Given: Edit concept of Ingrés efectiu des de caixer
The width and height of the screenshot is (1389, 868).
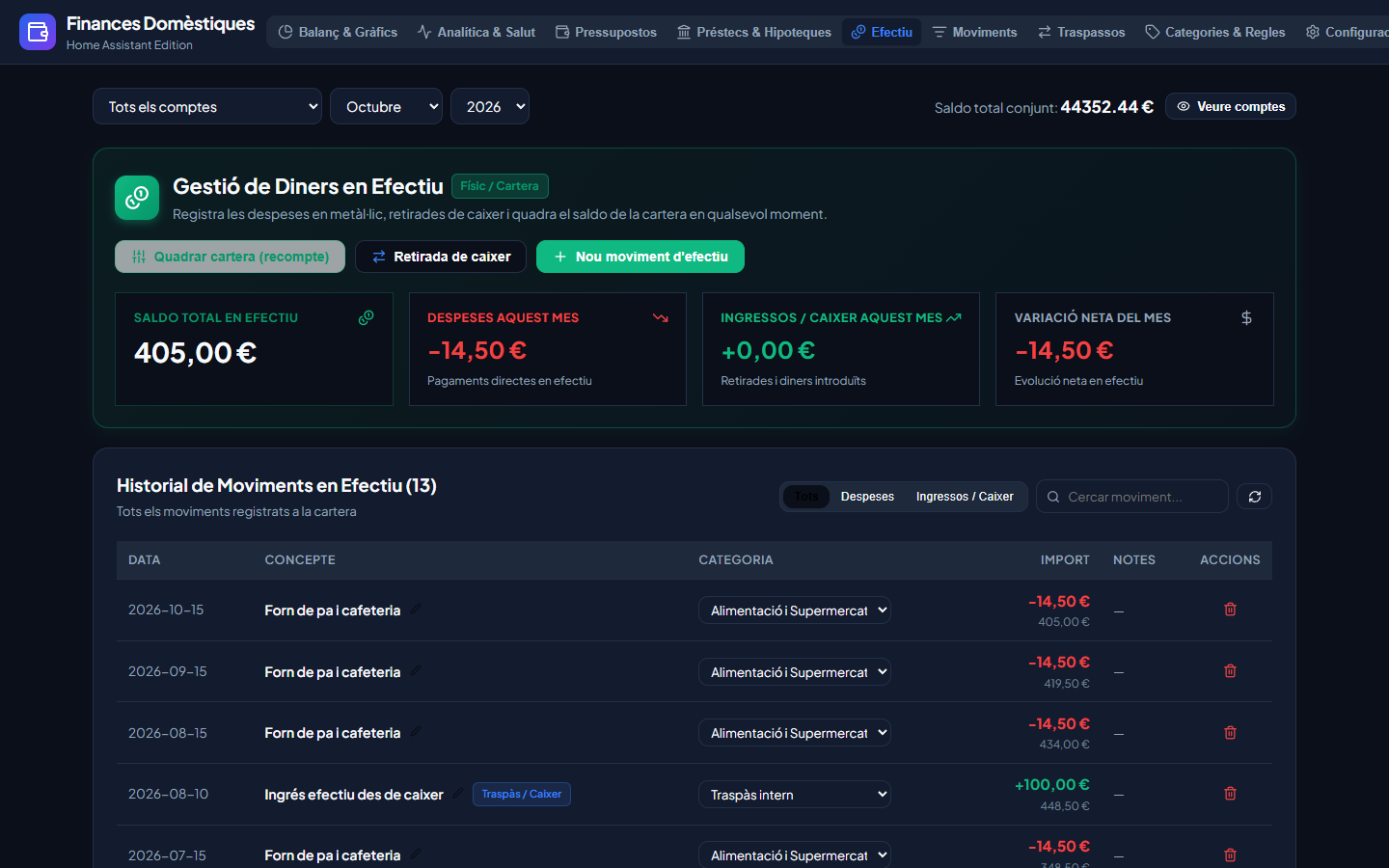Looking at the screenshot, I should [458, 794].
